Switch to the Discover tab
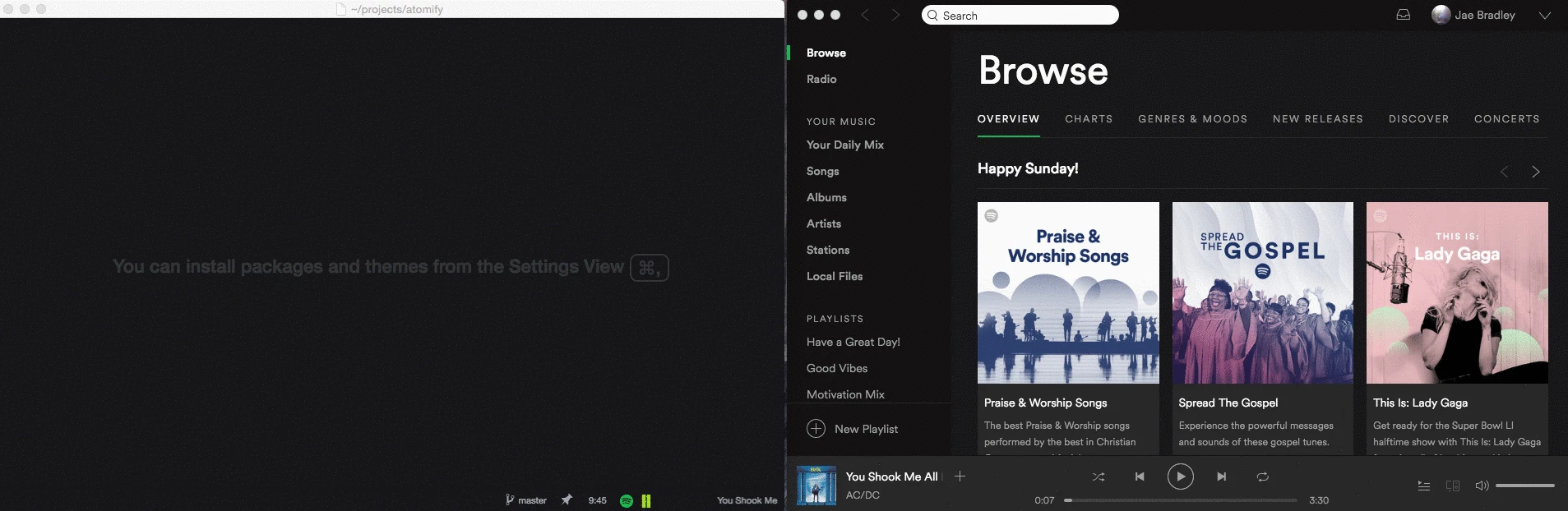 pyautogui.click(x=1419, y=119)
